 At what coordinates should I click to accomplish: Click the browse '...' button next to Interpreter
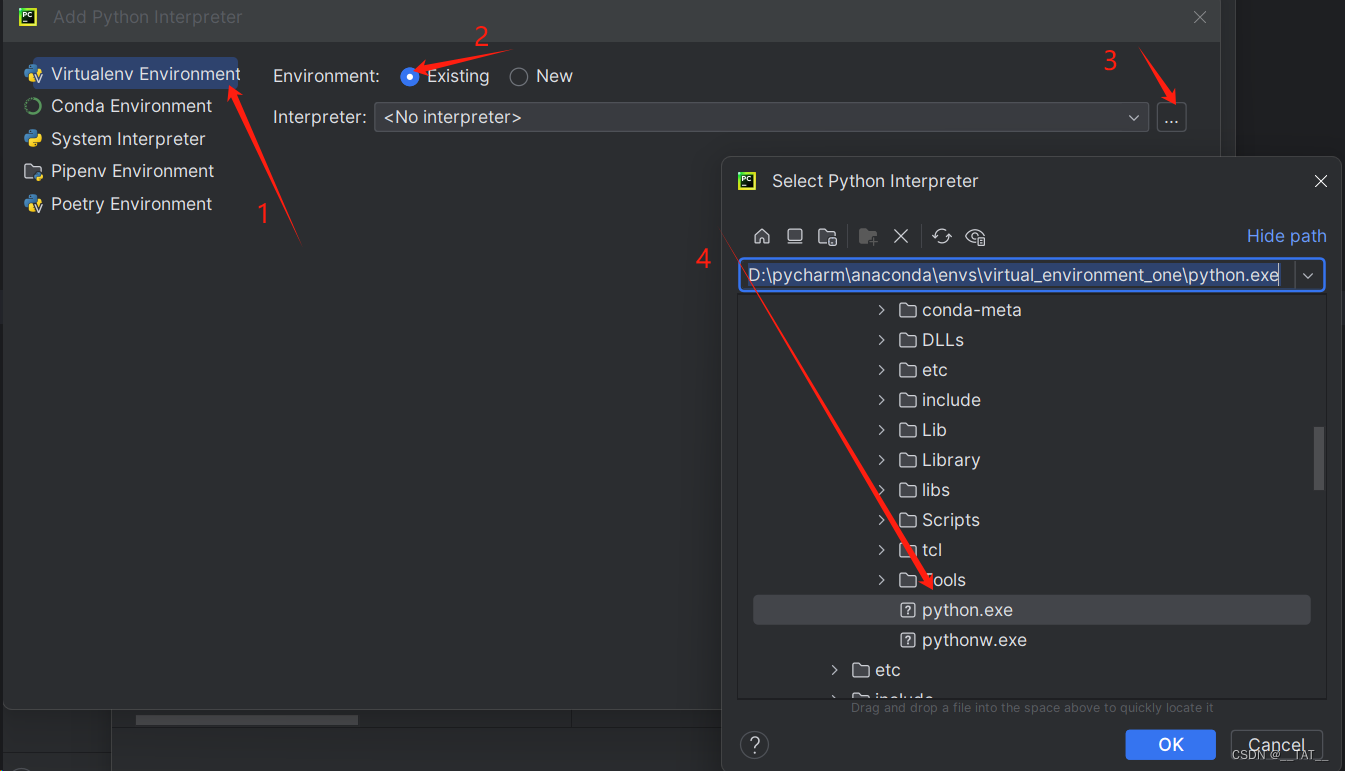[1172, 117]
